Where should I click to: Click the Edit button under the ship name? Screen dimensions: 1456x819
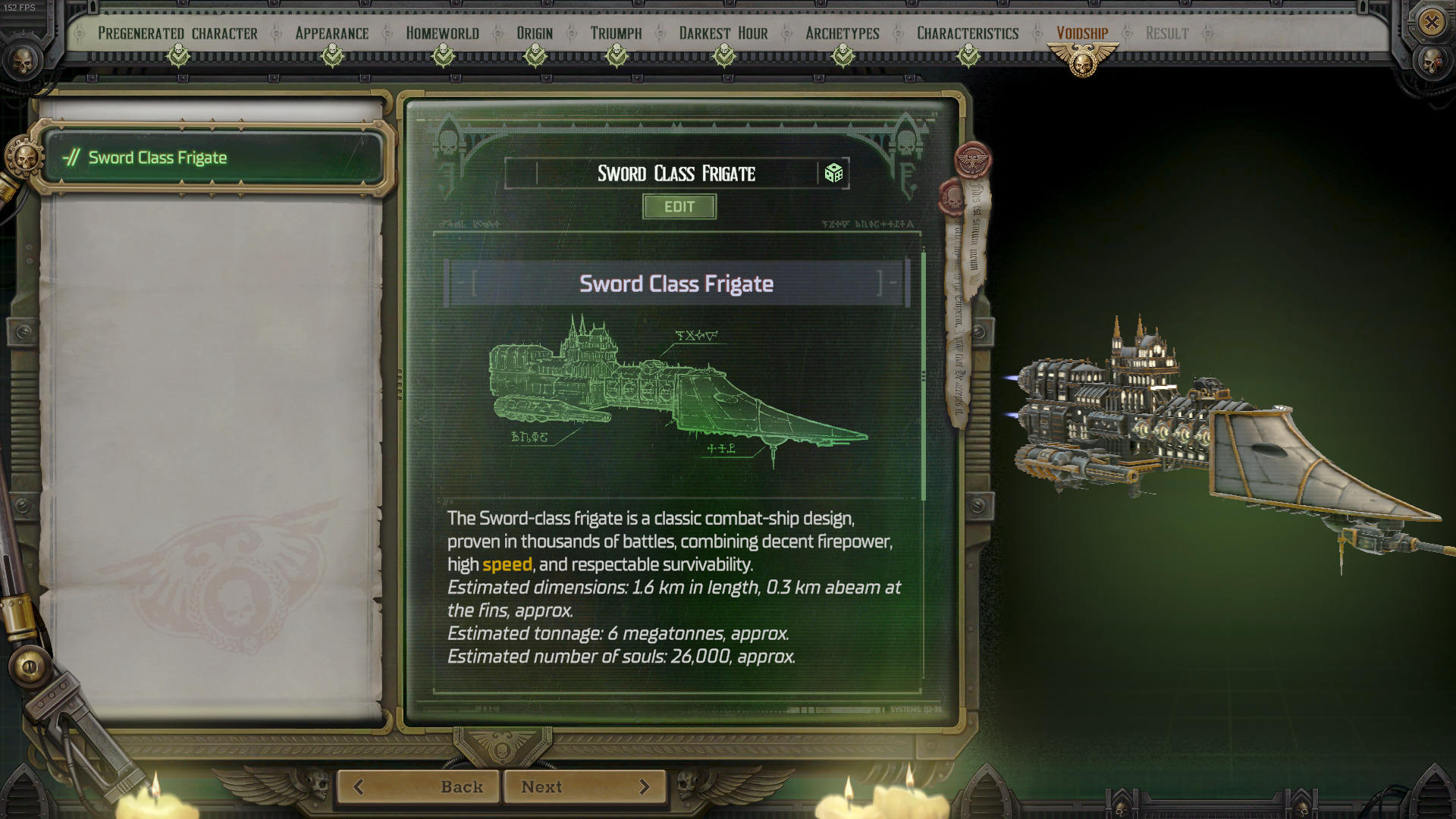click(679, 207)
